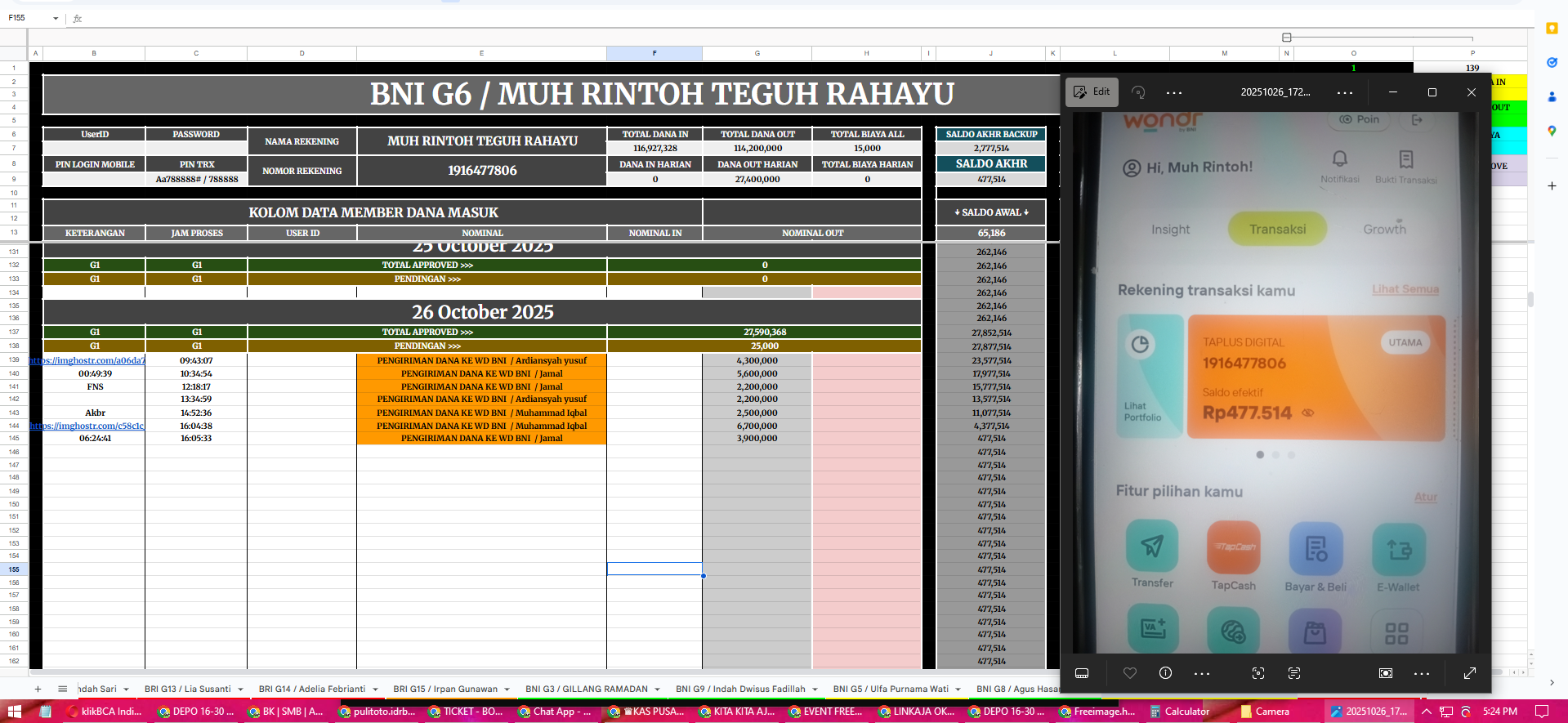
Task: Open dropdown arrow on BRI G15 tab
Action: [x=507, y=690]
